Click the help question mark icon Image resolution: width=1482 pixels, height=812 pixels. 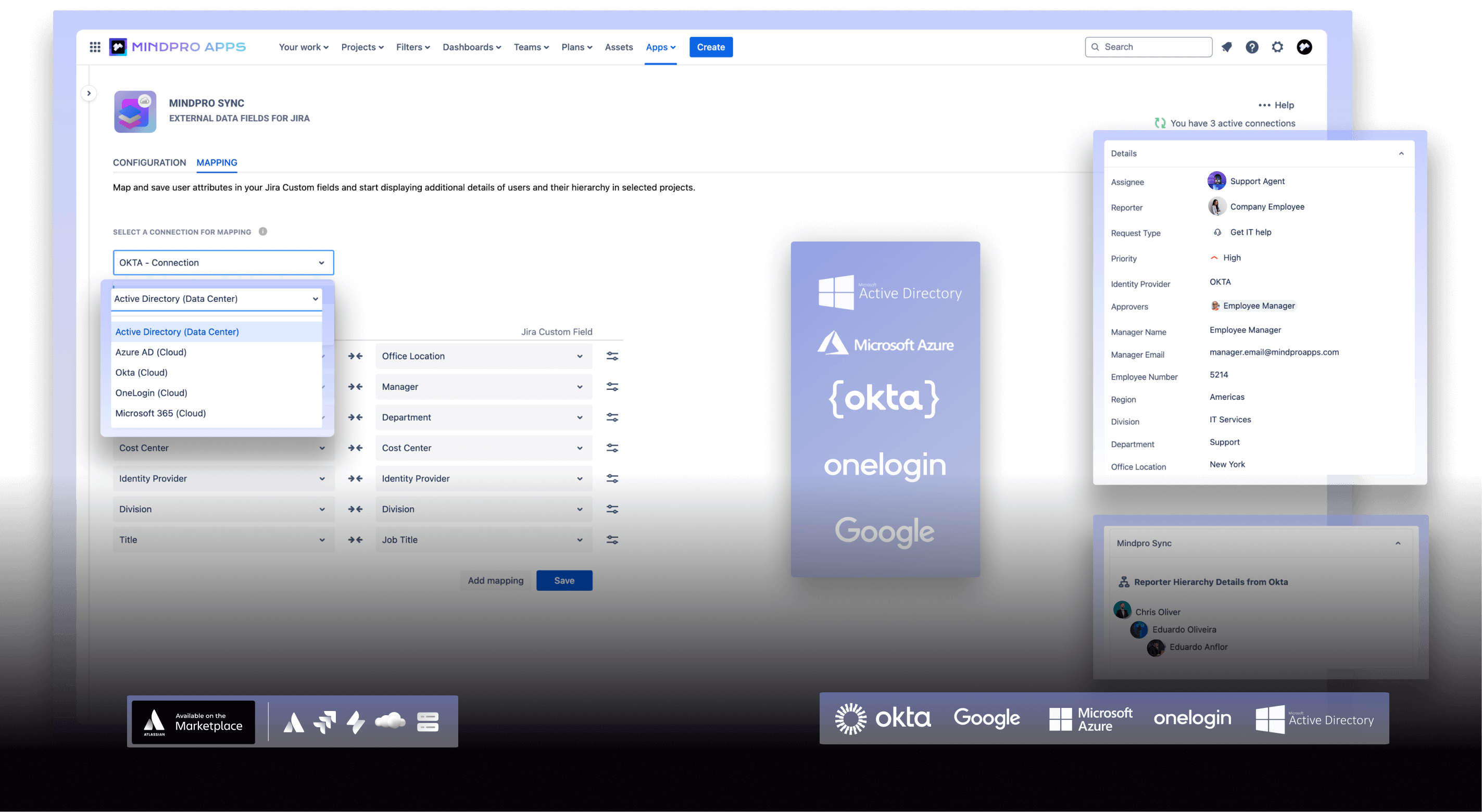click(x=1252, y=46)
